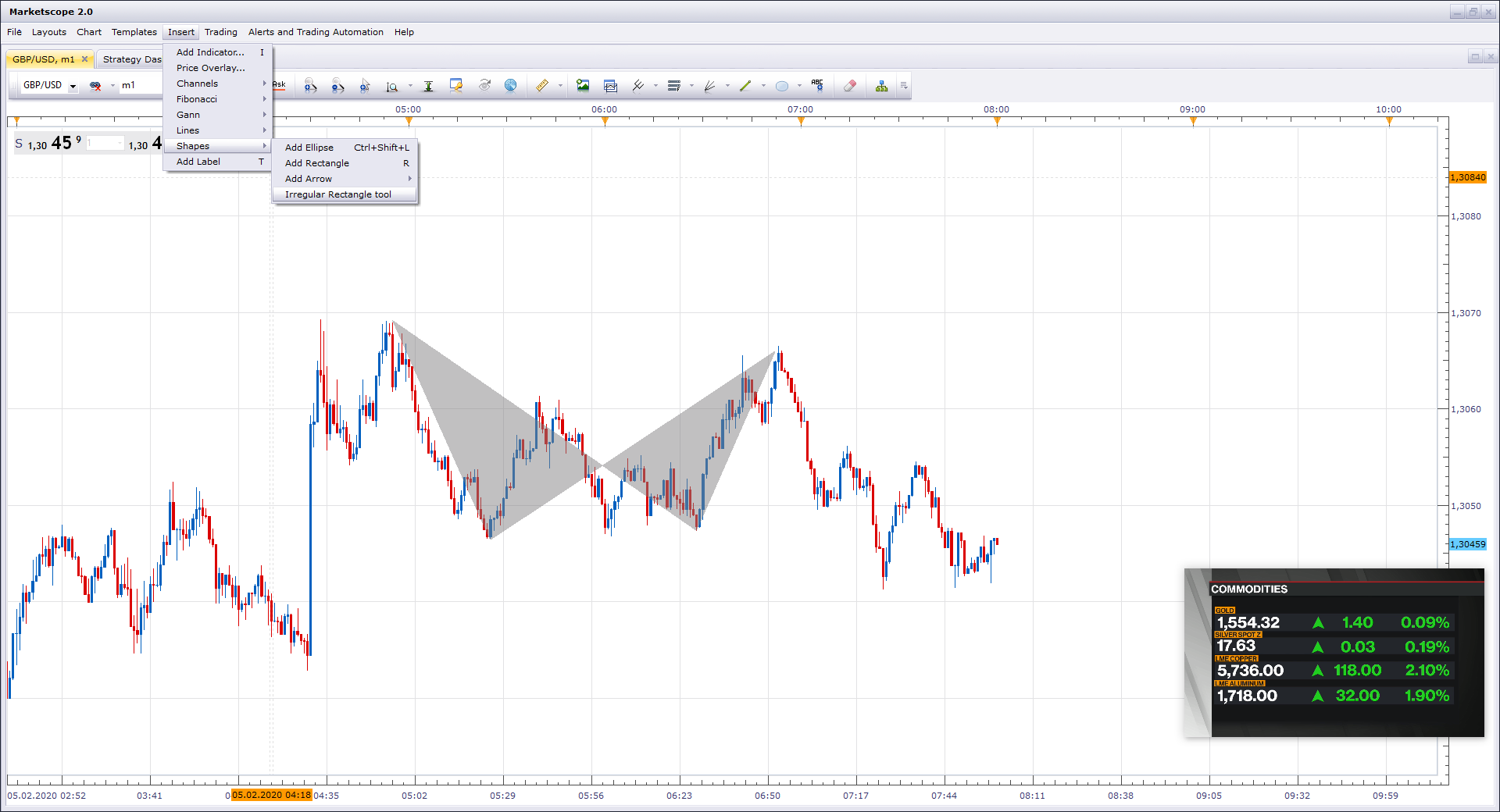Expand the Gann fan dropdown arrow

pos(727,86)
